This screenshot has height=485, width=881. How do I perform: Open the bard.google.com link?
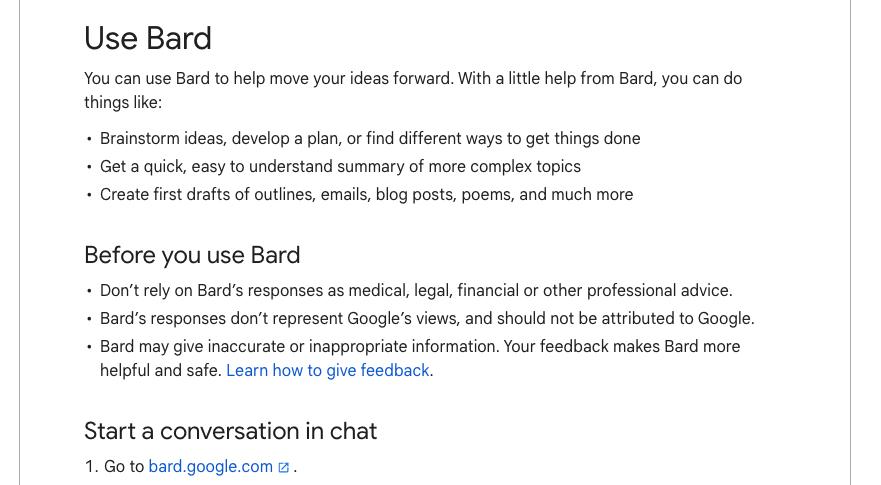tap(211, 466)
